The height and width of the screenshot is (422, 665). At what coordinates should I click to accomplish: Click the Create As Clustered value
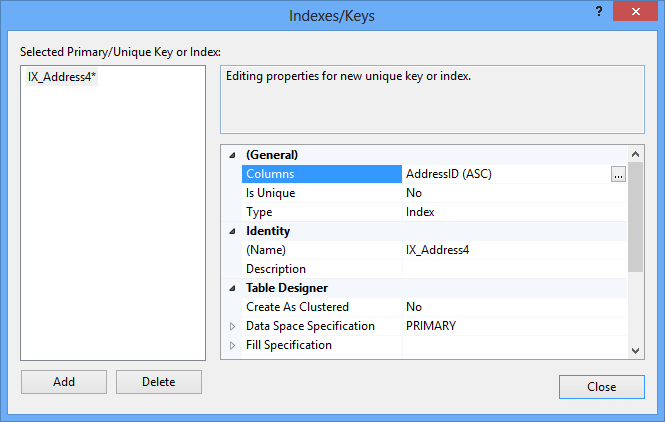click(505, 307)
